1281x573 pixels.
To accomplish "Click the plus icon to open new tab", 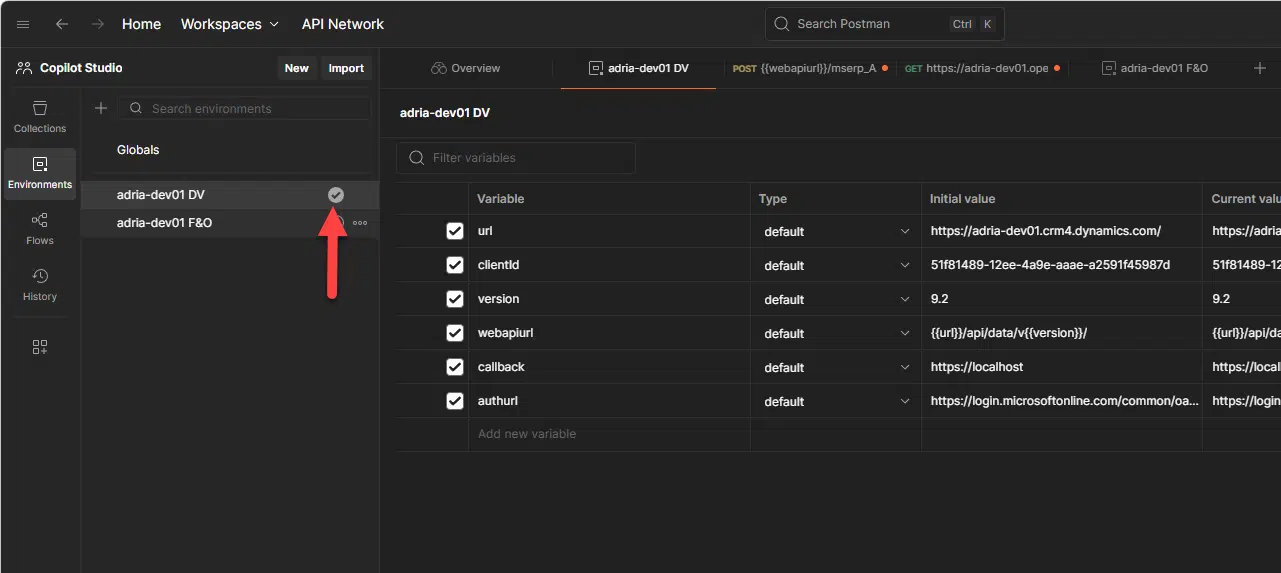I will click(1259, 68).
